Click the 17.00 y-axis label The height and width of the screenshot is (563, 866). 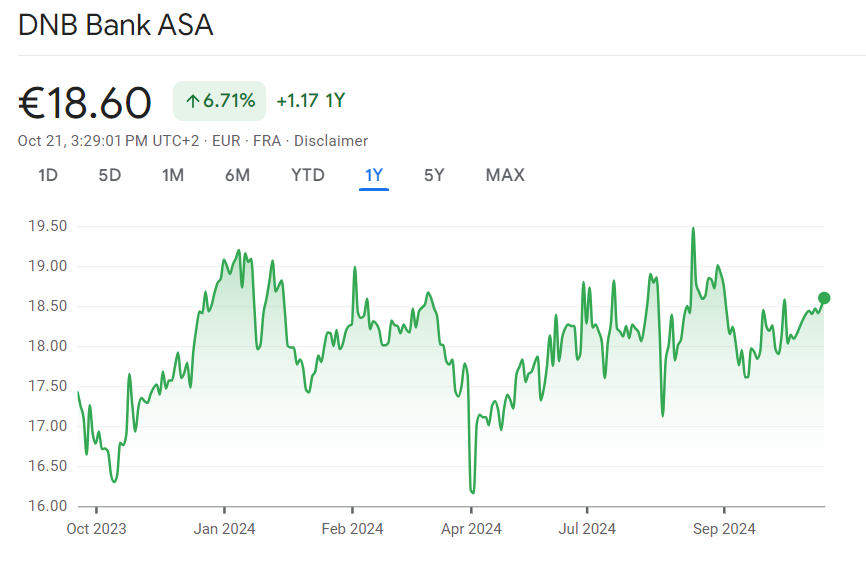tap(47, 426)
